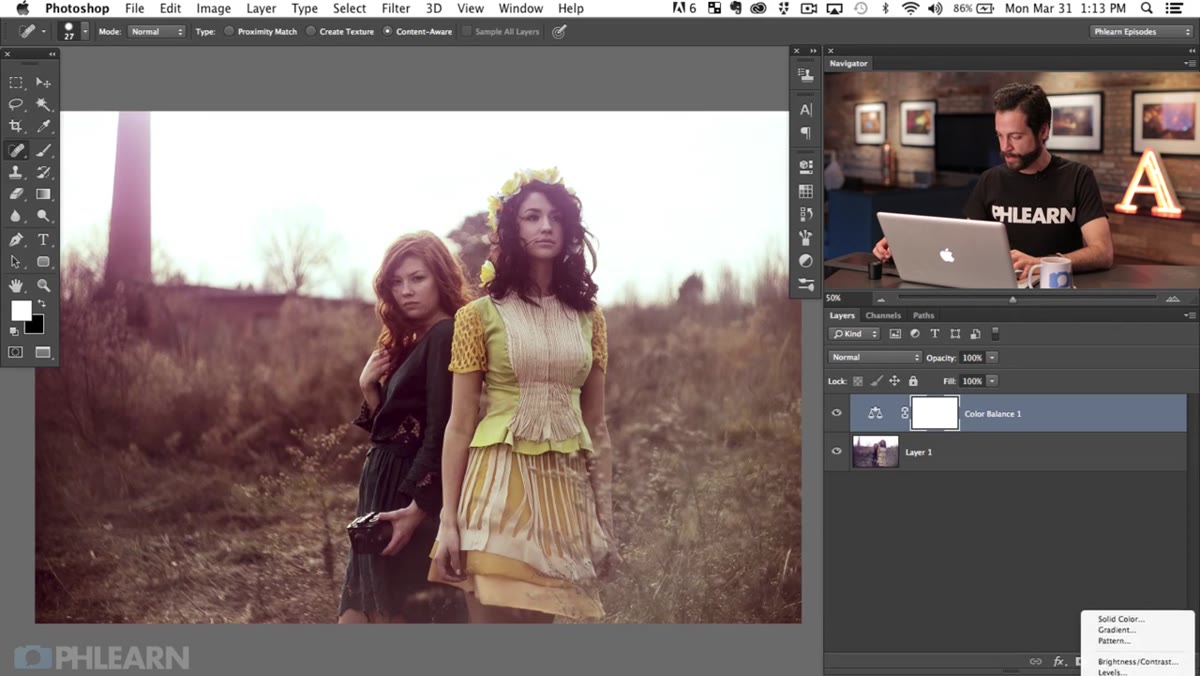1200x676 pixels.
Task: Toggle lock transparent pixels
Action: point(858,381)
